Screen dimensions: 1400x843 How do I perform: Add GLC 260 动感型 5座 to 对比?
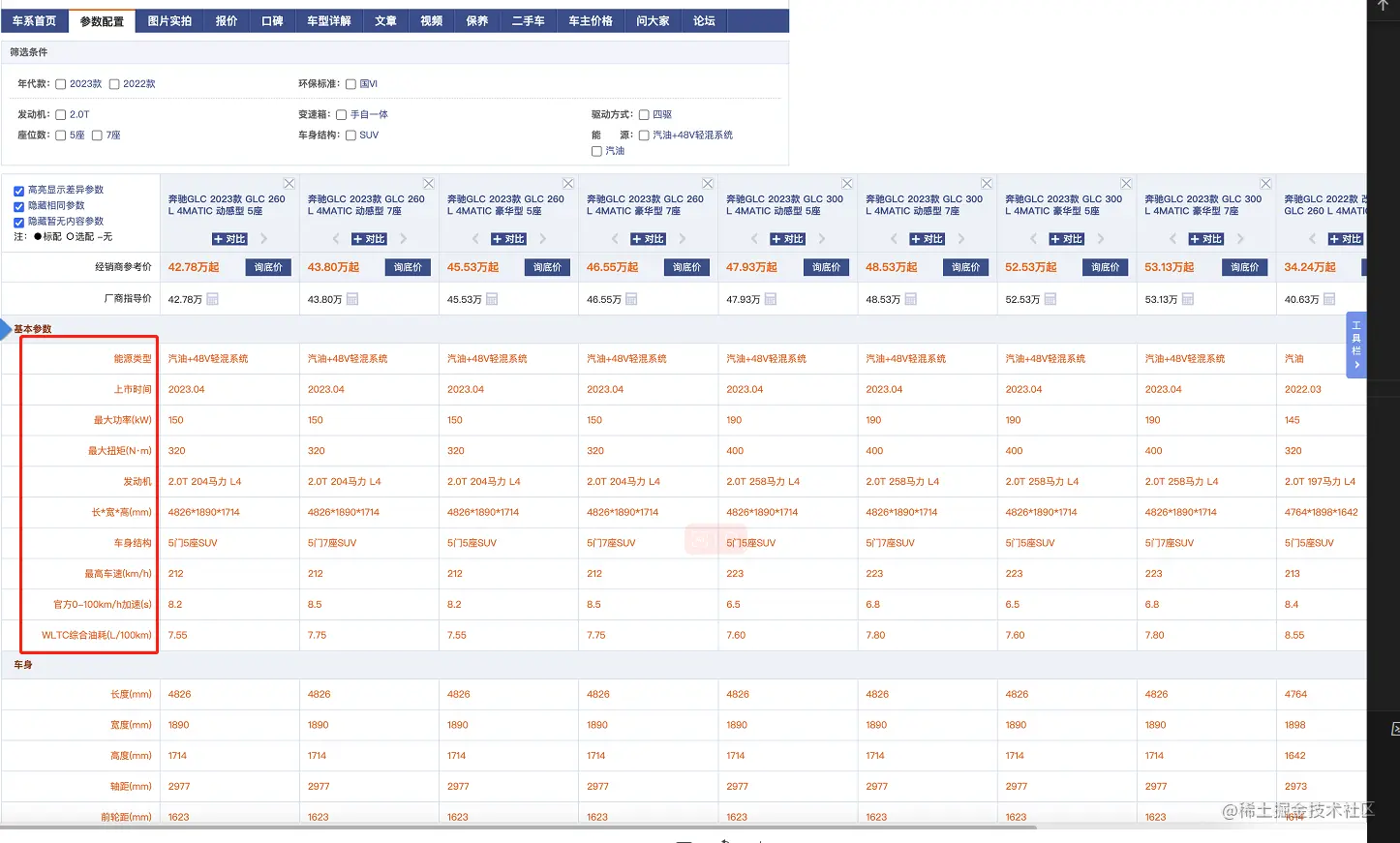click(x=229, y=239)
